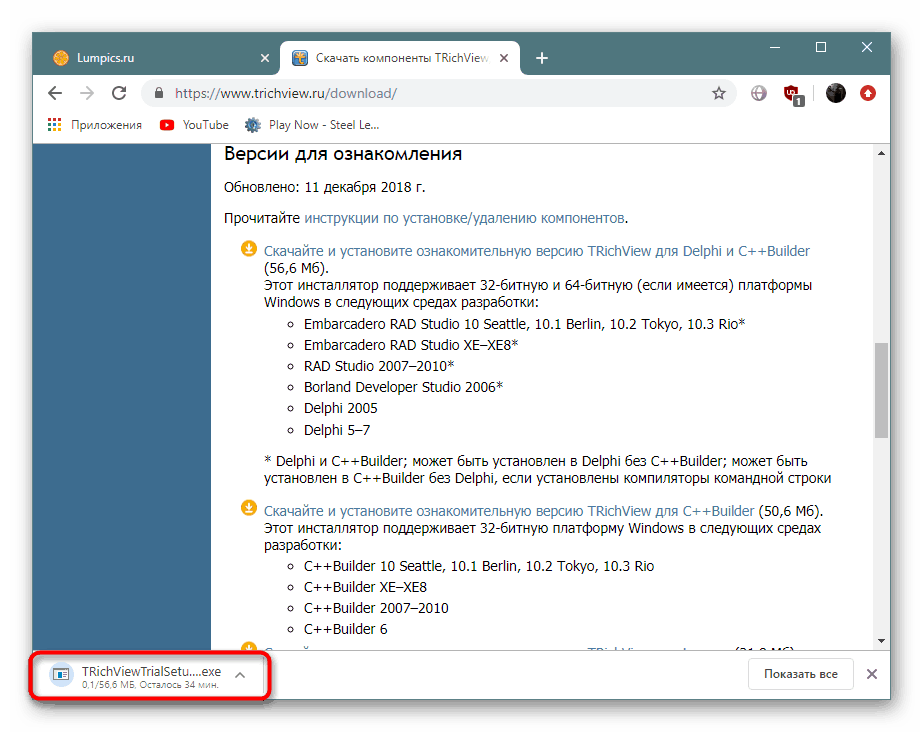Click the Embarcadero RAD Studio XE–XE8 list item
The image size is (923, 732).
(411, 345)
